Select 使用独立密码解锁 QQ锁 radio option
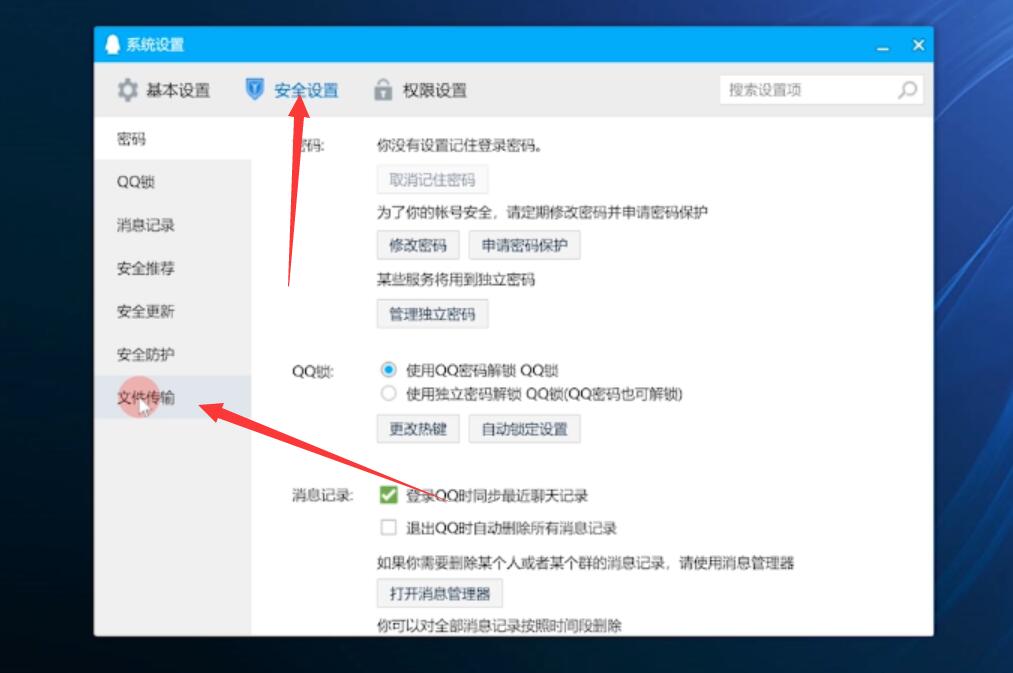The height and width of the screenshot is (673, 1013). [388, 393]
